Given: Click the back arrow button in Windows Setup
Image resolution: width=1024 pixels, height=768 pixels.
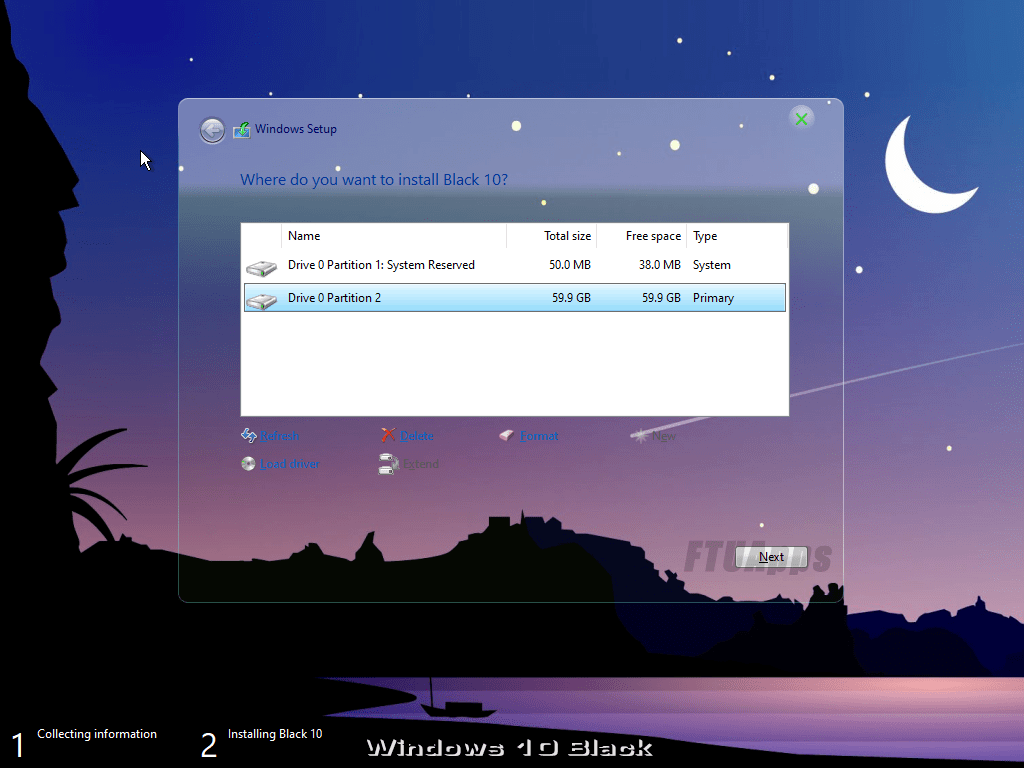Looking at the screenshot, I should (212, 130).
